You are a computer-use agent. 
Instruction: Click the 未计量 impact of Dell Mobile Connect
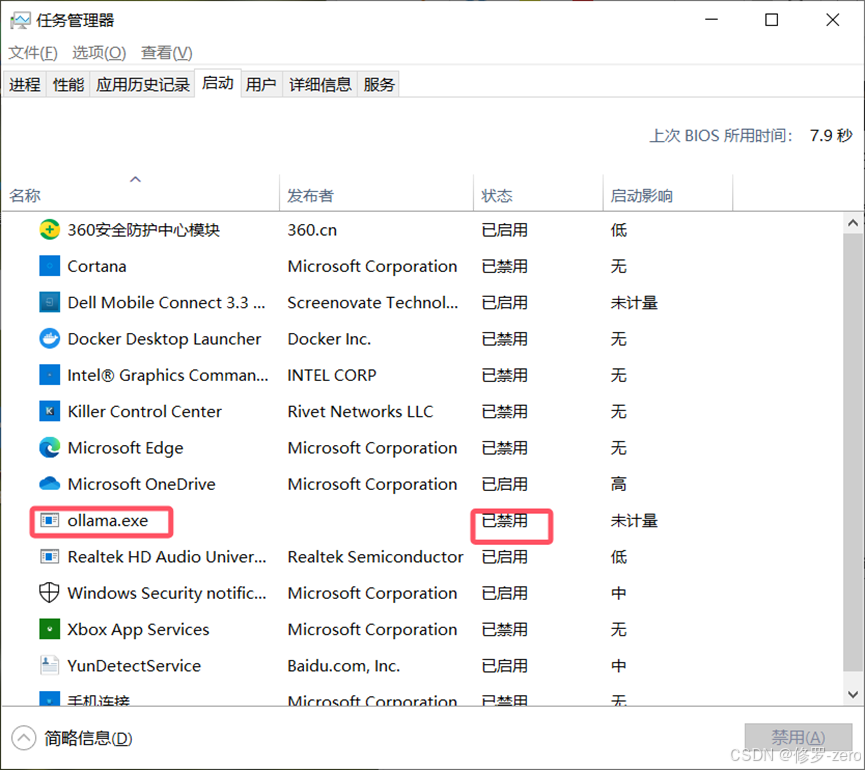(x=634, y=303)
